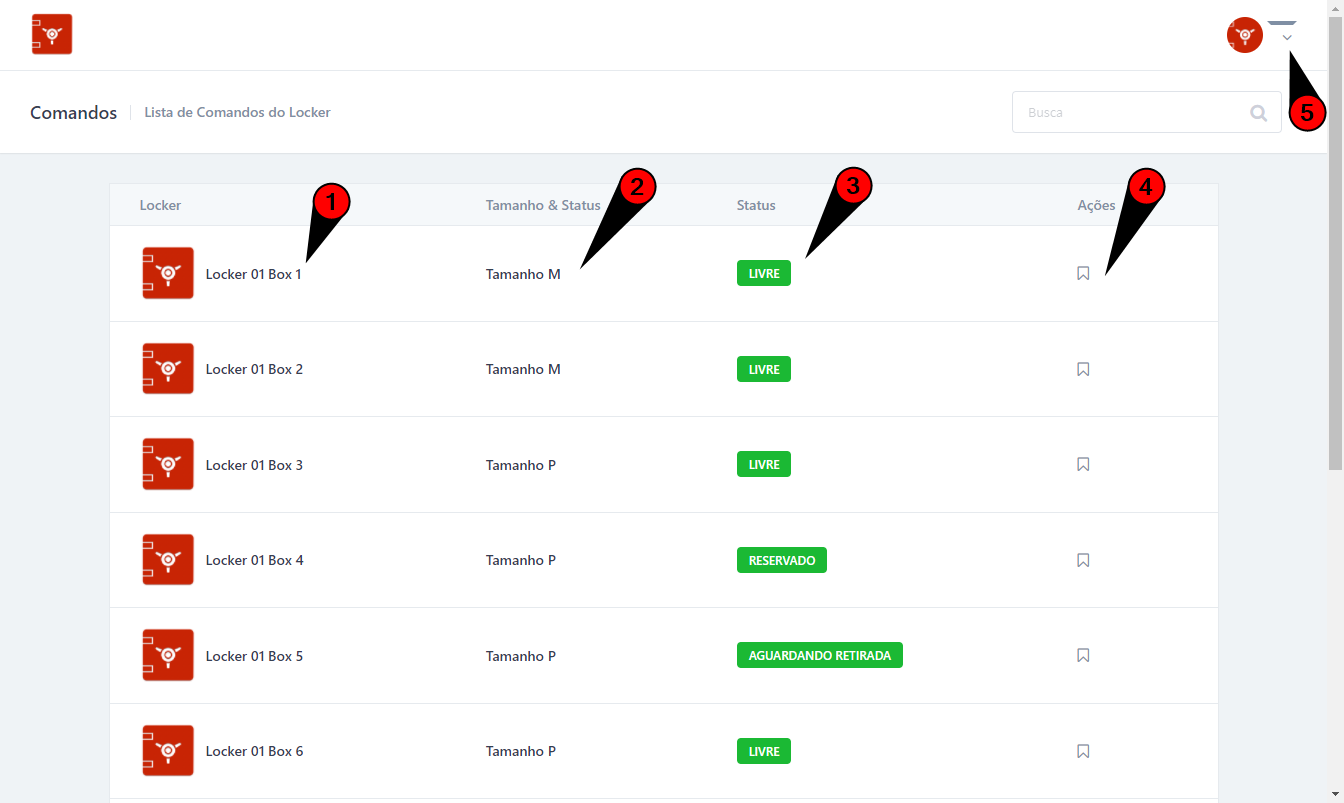Click the Locker 01 Box 3 thumbnail image
Screen dimensions: 1344x803
click(168, 464)
